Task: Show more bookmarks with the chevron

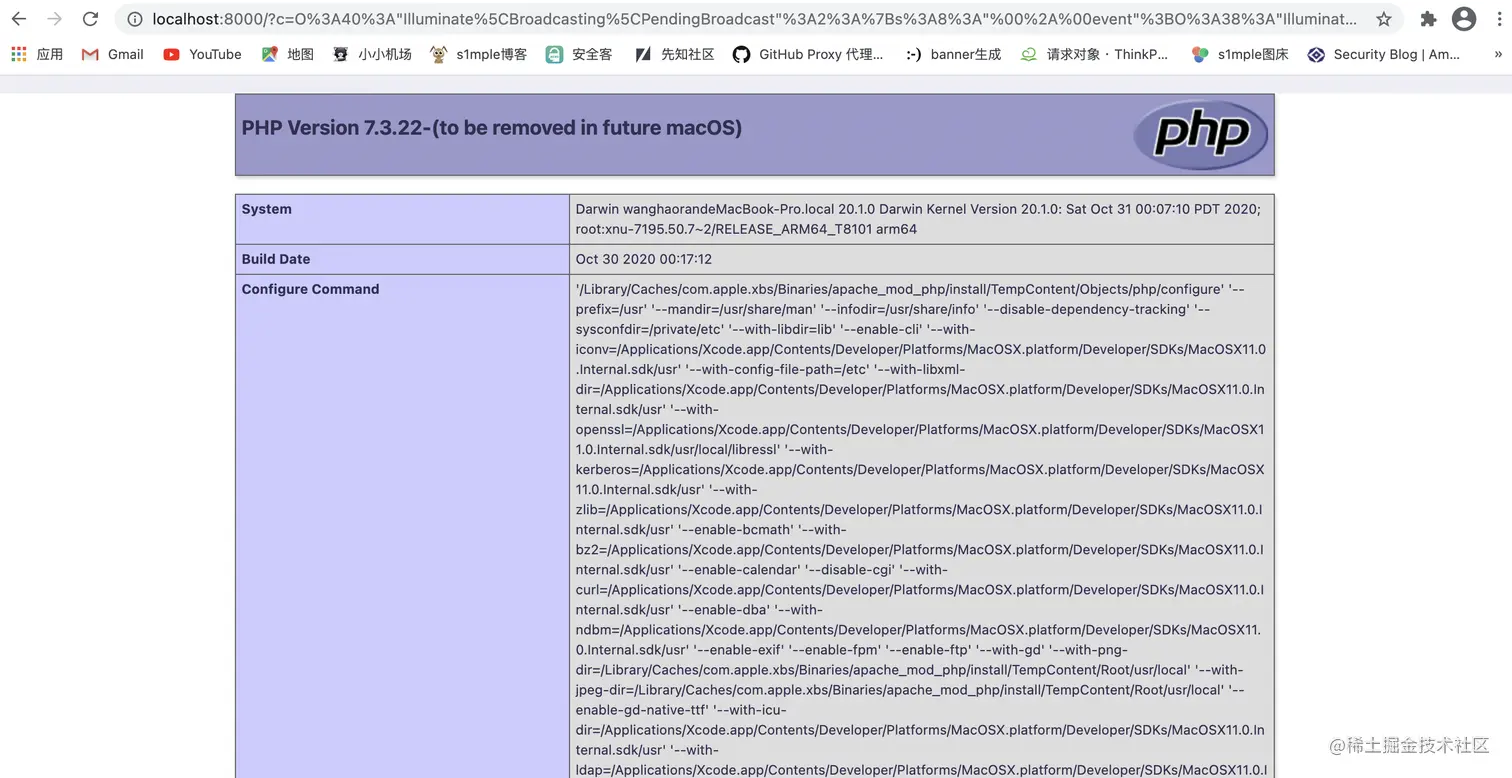Action: (1497, 54)
